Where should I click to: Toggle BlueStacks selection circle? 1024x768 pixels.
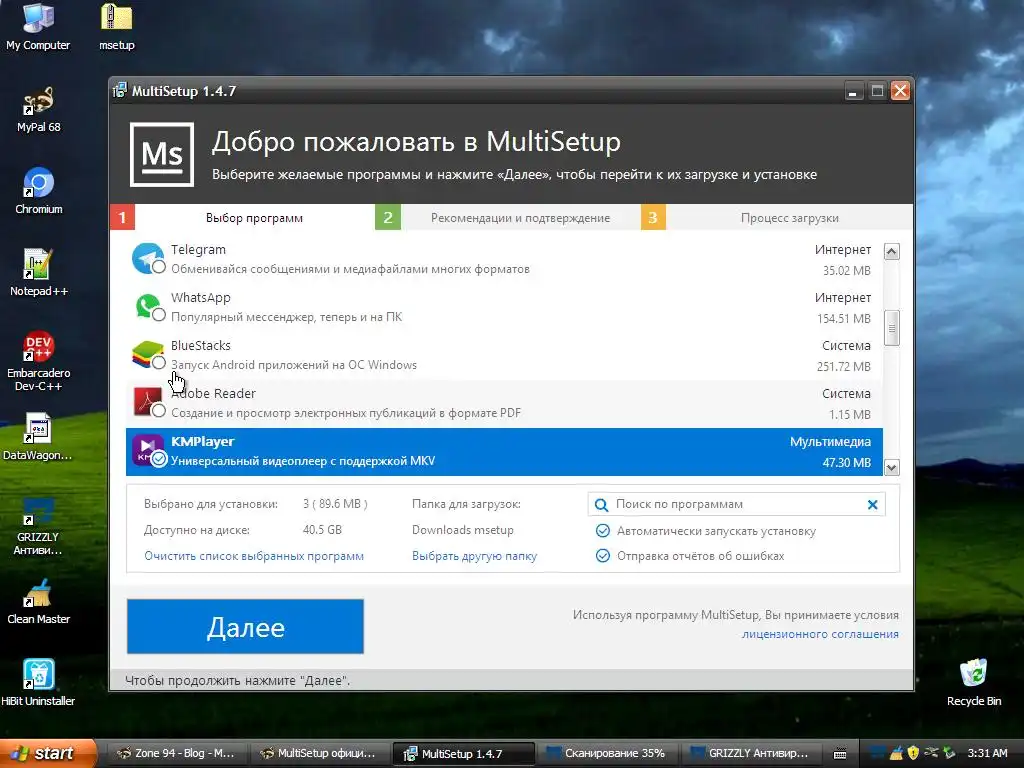[x=159, y=362]
